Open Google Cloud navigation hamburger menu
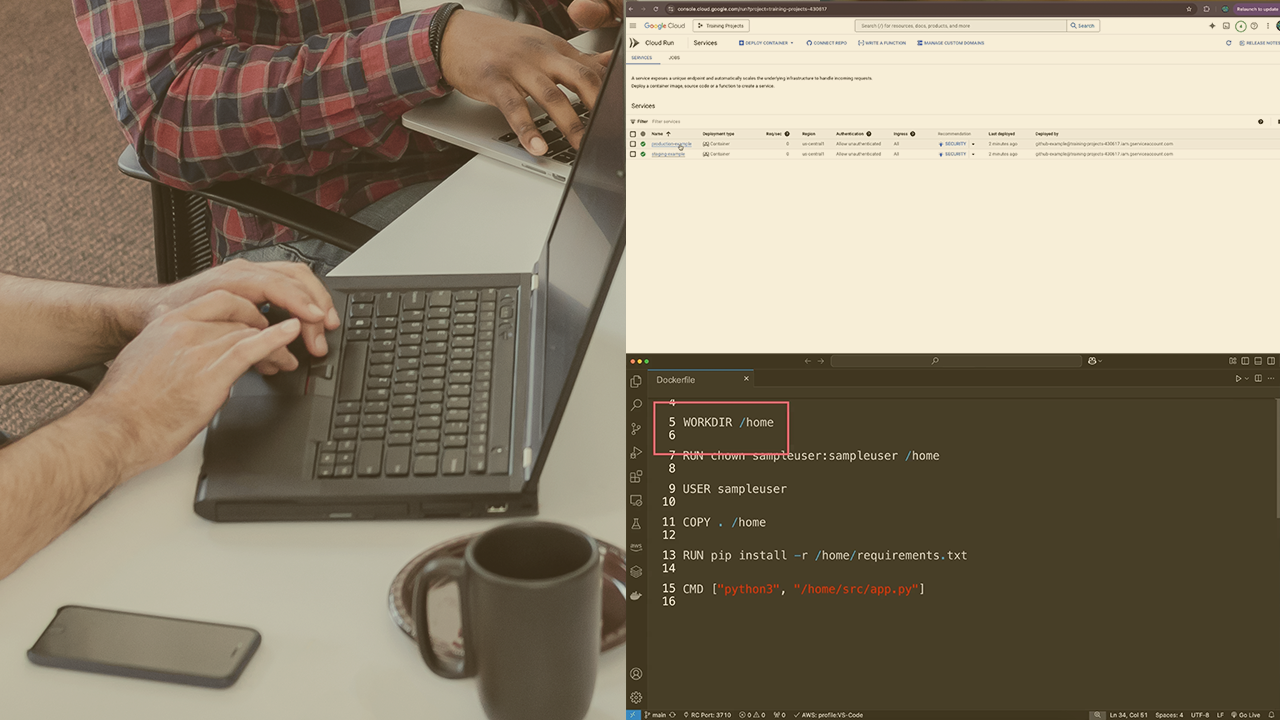The image size is (1280, 720). coord(633,26)
